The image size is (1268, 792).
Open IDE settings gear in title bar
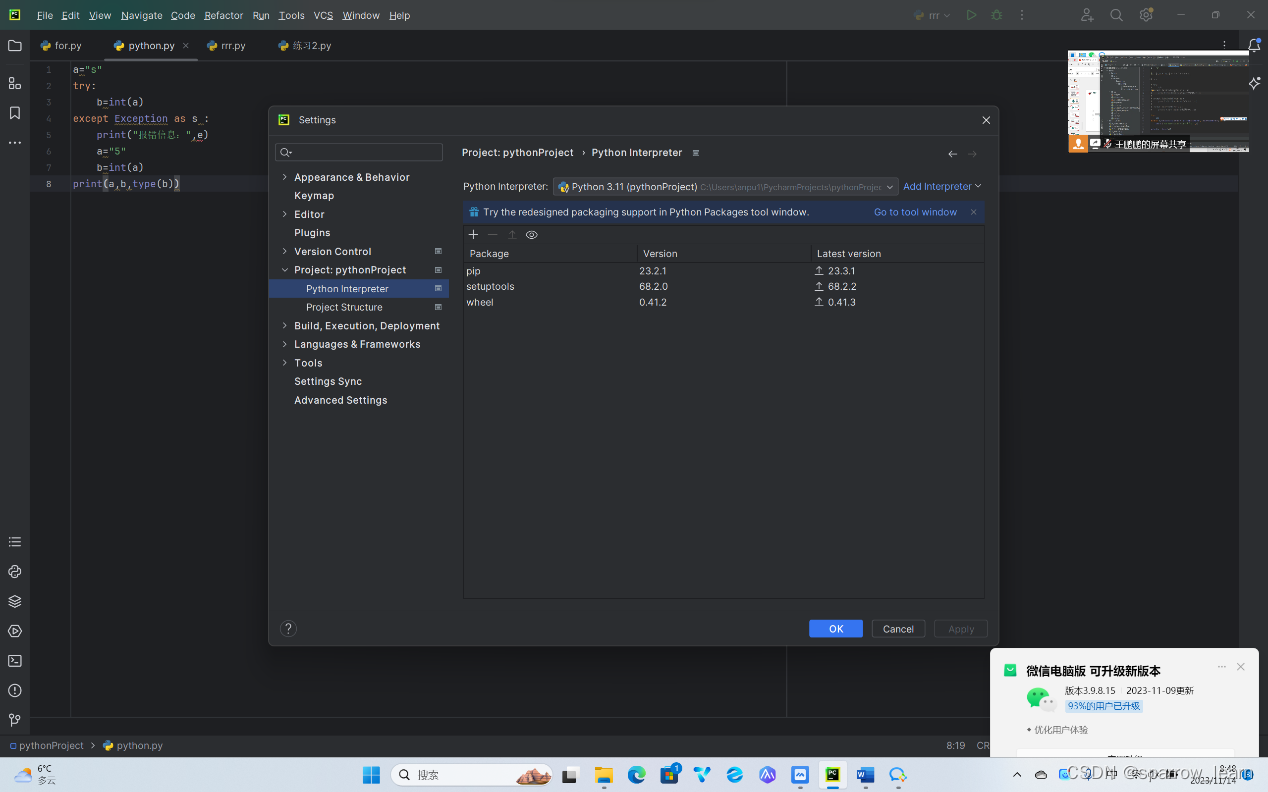(x=1146, y=15)
